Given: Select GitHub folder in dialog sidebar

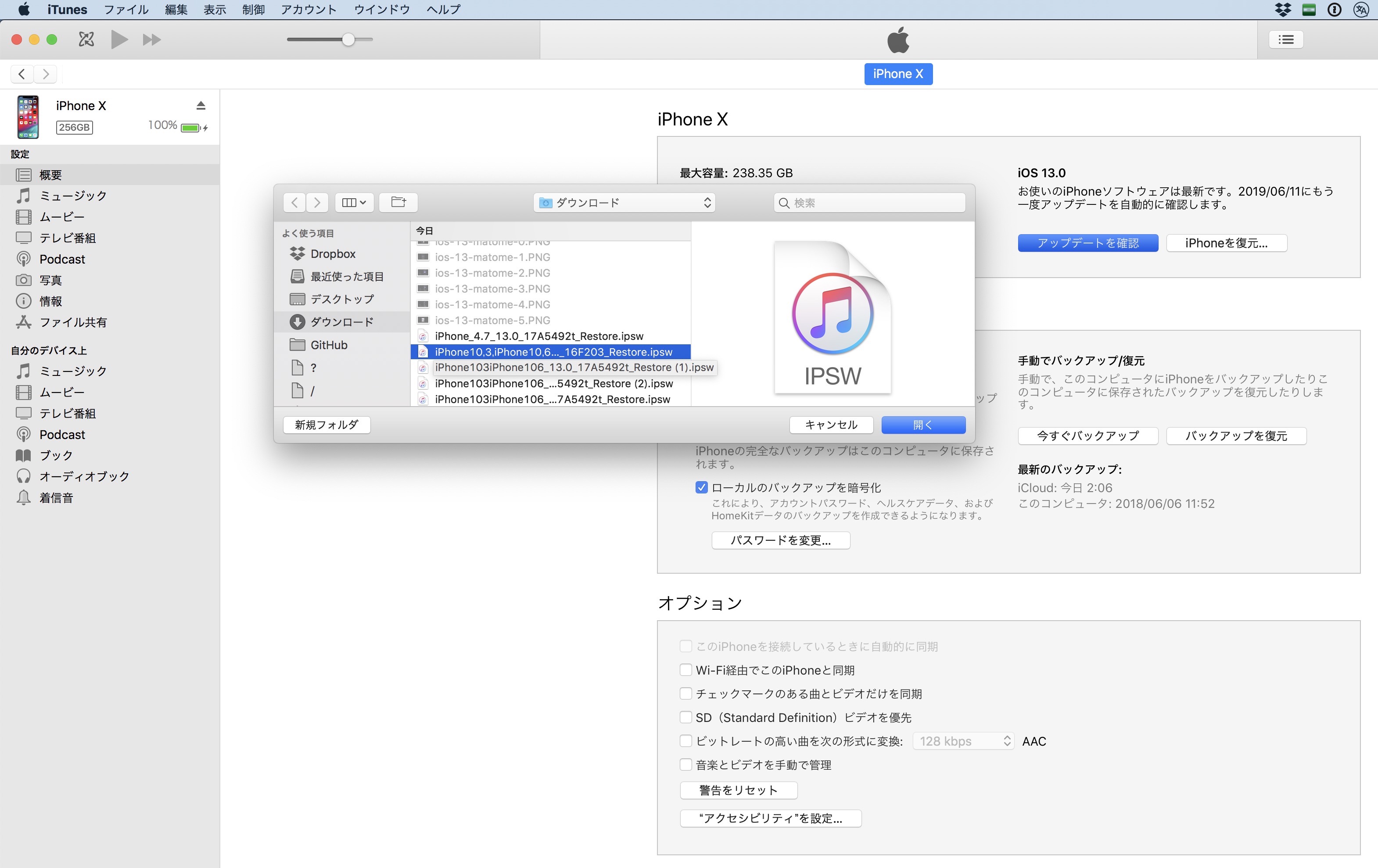Looking at the screenshot, I should (342, 345).
